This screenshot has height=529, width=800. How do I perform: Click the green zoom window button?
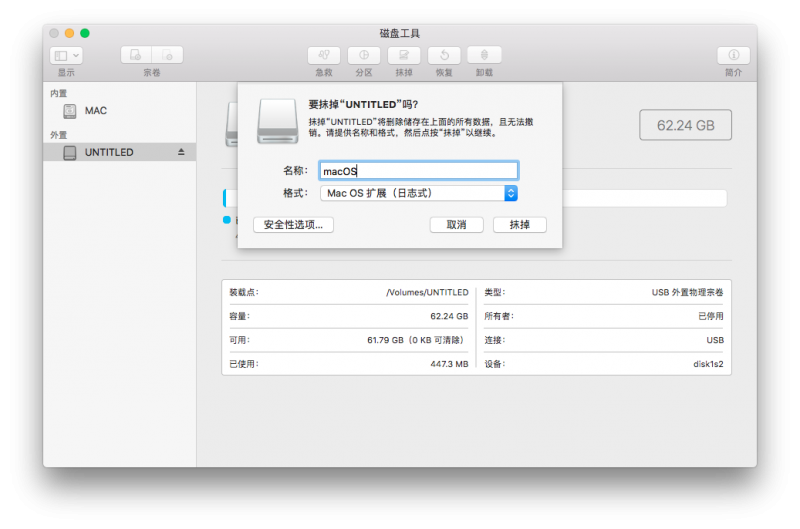[85, 33]
